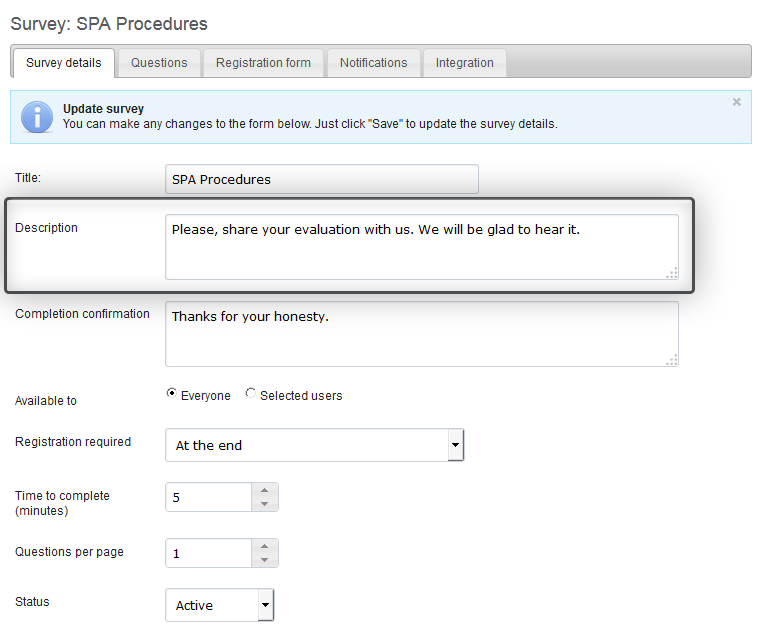Click inside the Description text area
Viewport: 760px width, 640px height.
point(422,247)
